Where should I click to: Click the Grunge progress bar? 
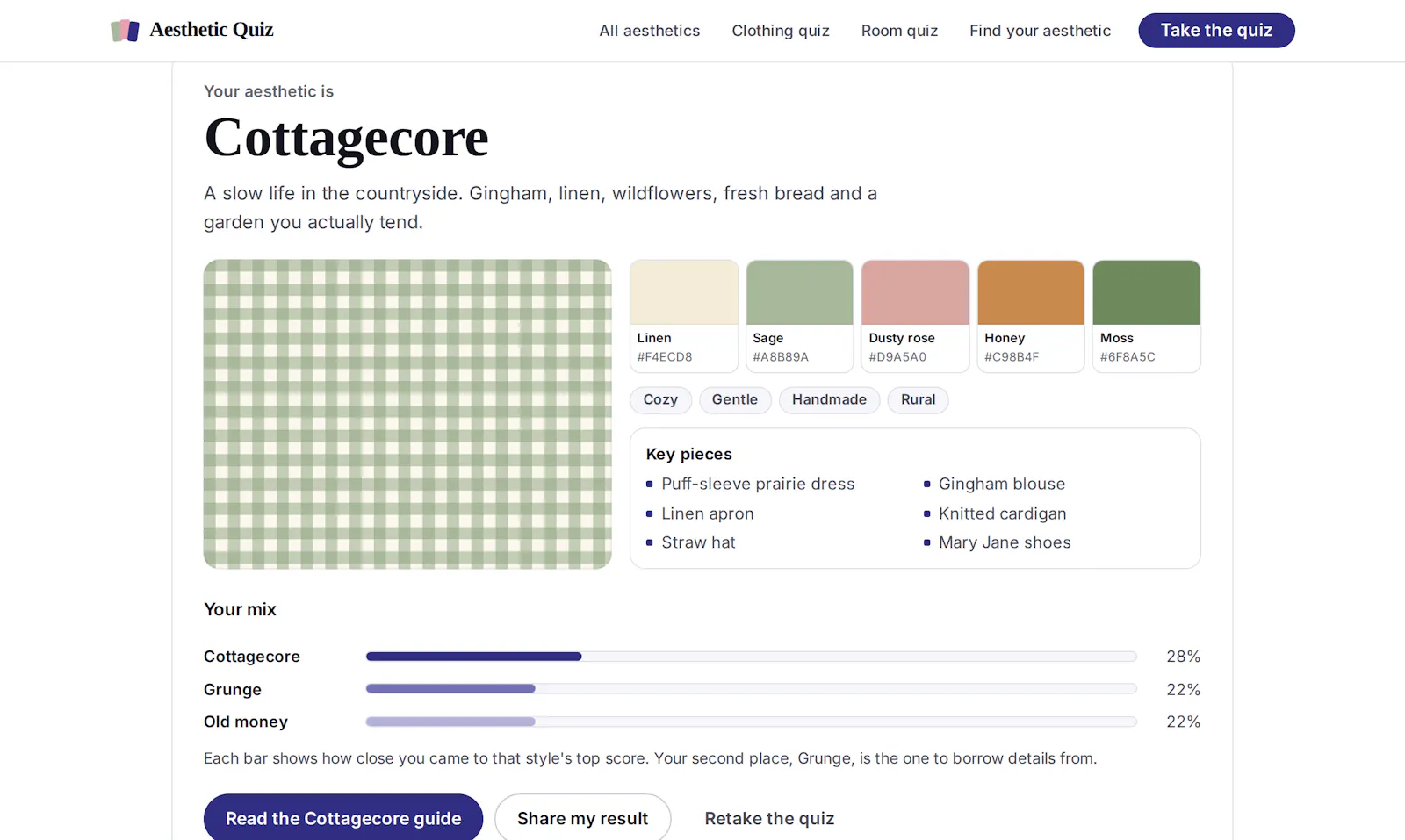point(751,689)
